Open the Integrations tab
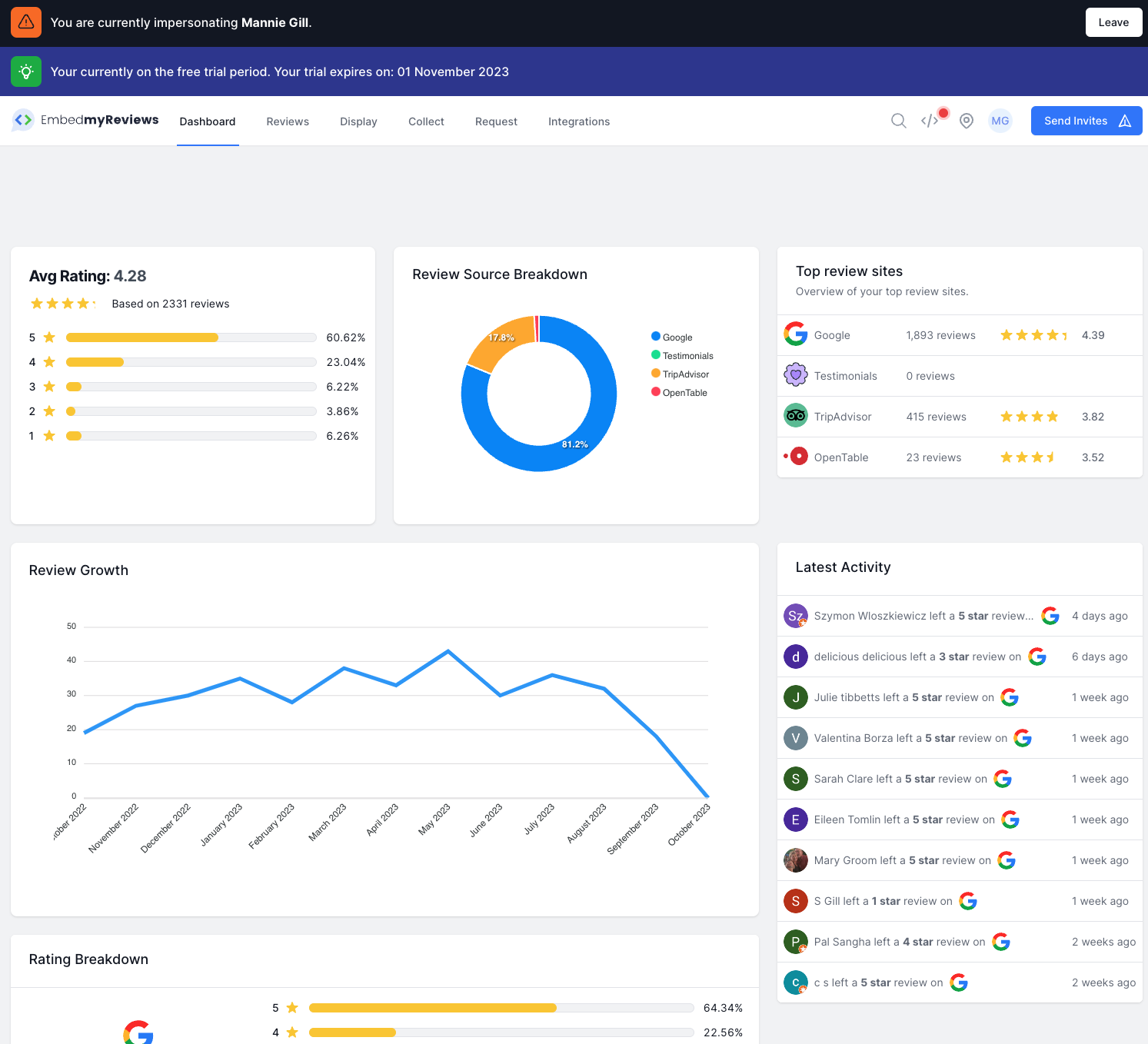Viewport: 1148px width, 1044px height. coord(578,121)
